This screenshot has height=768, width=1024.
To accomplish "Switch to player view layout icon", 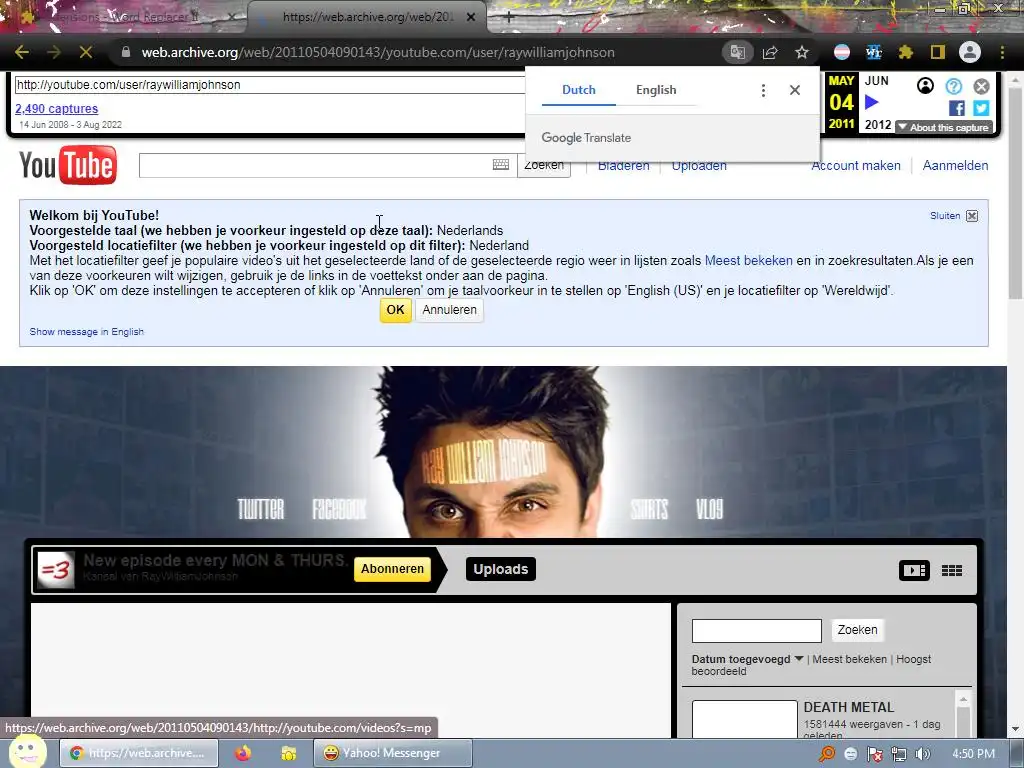I will (x=914, y=570).
